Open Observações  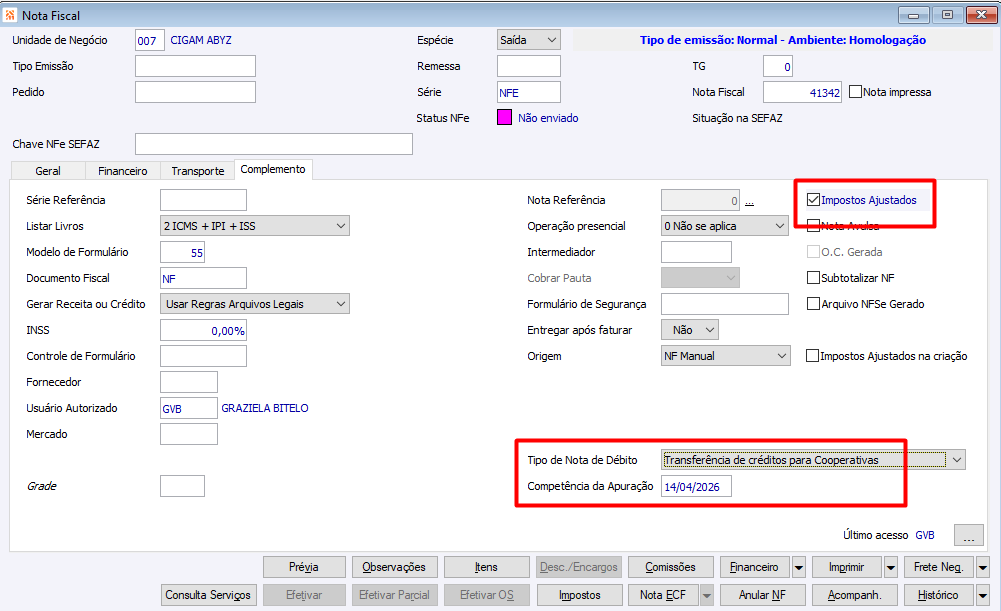394,567
